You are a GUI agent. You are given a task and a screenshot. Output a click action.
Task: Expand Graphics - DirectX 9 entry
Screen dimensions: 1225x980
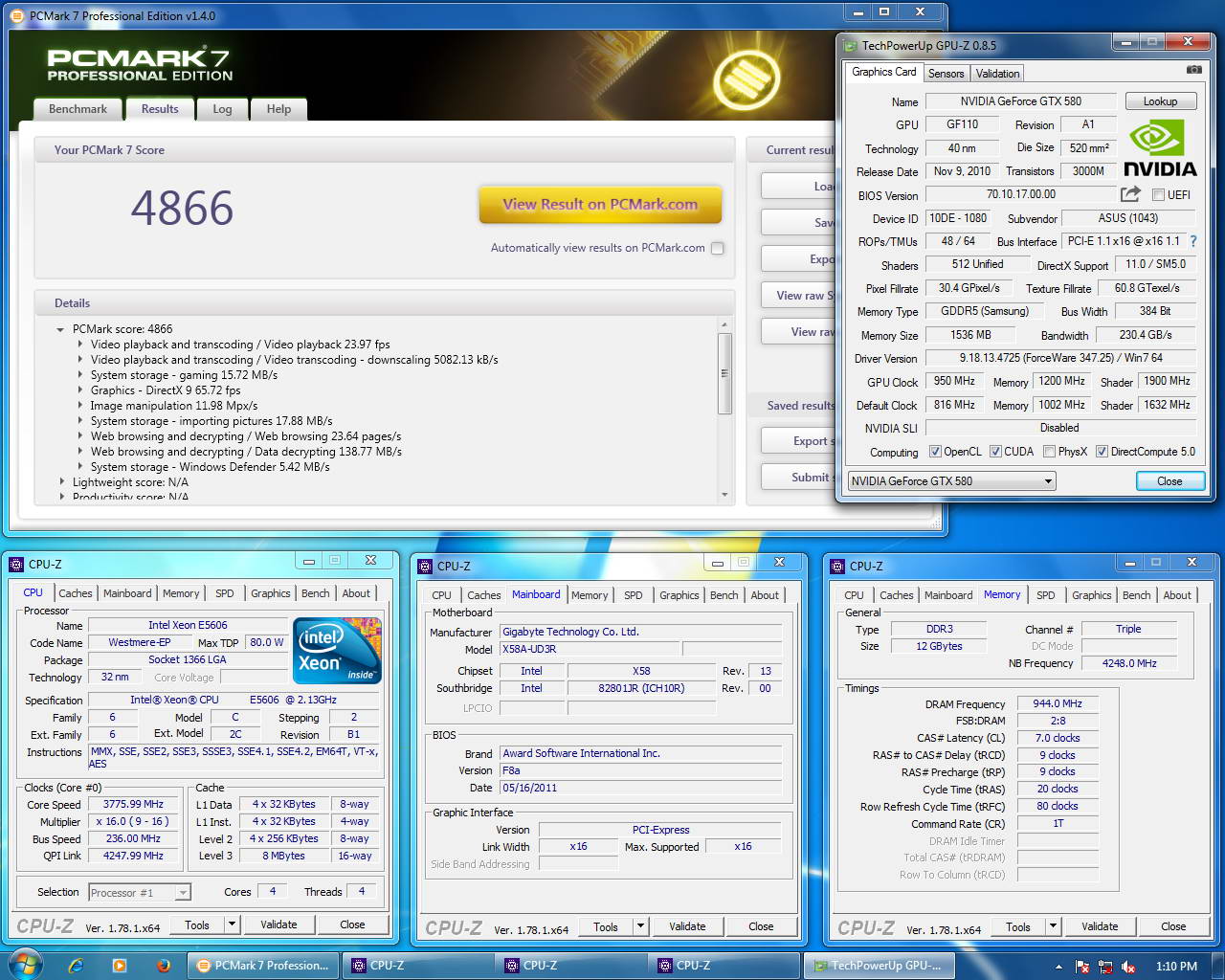tap(80, 390)
